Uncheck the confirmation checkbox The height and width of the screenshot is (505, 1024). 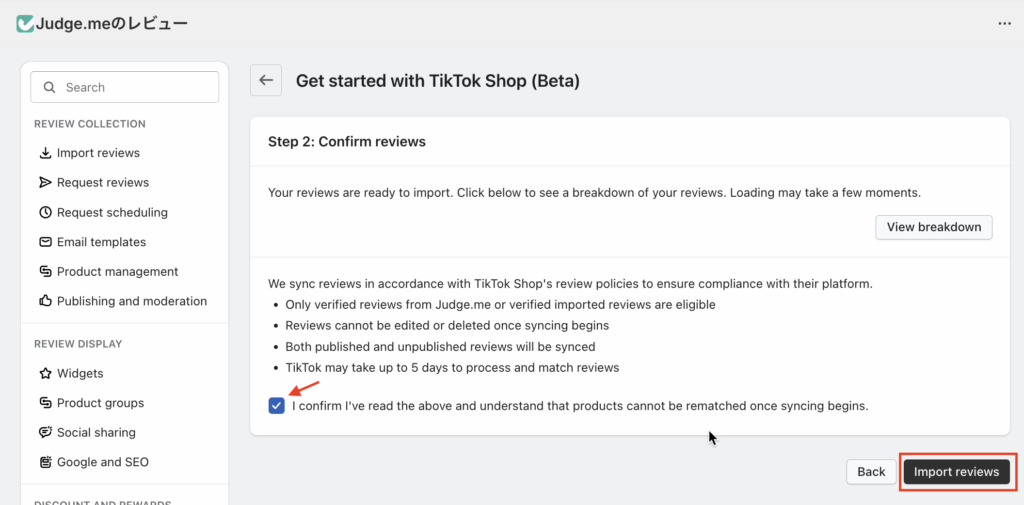point(277,406)
